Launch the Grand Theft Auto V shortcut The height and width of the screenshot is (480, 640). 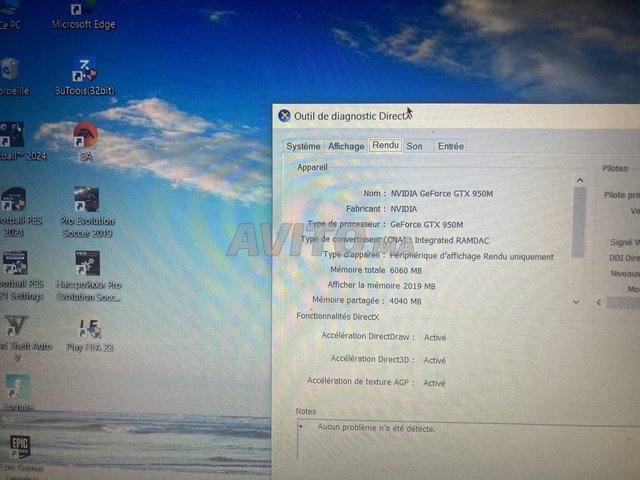click(x=16, y=327)
